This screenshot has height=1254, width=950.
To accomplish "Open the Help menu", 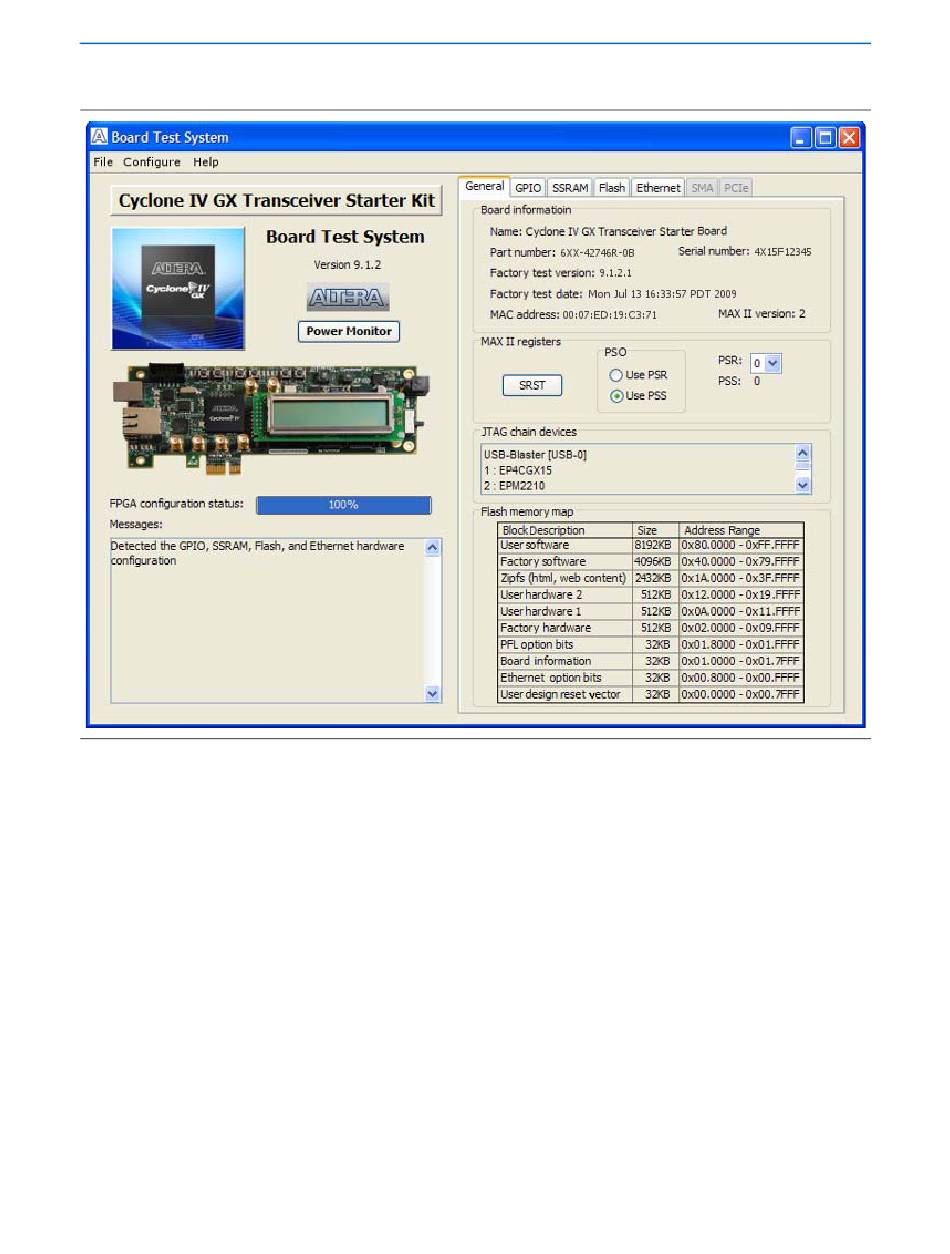I will tap(206, 162).
